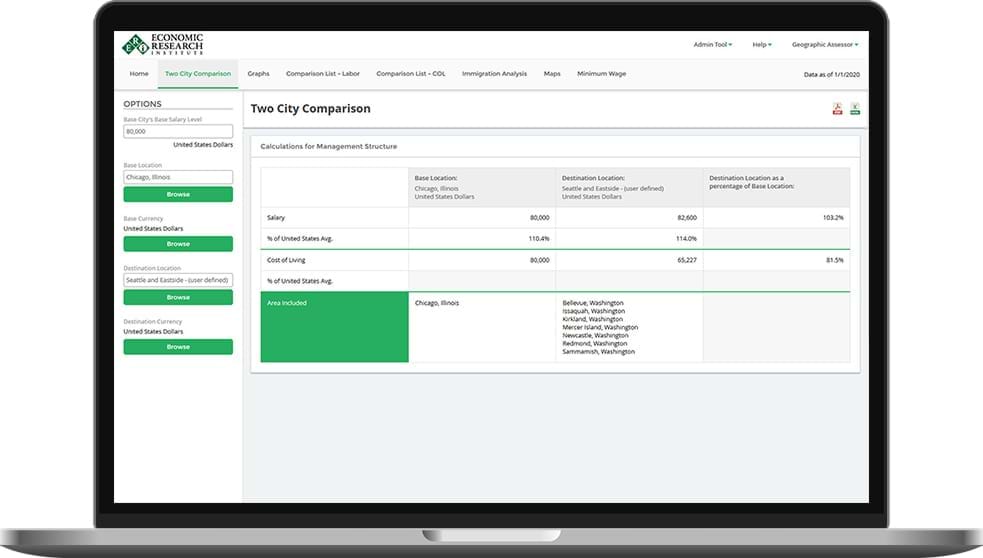Viewport: 983px width, 558px height.
Task: Open the Help dropdown menu
Action: tap(762, 45)
